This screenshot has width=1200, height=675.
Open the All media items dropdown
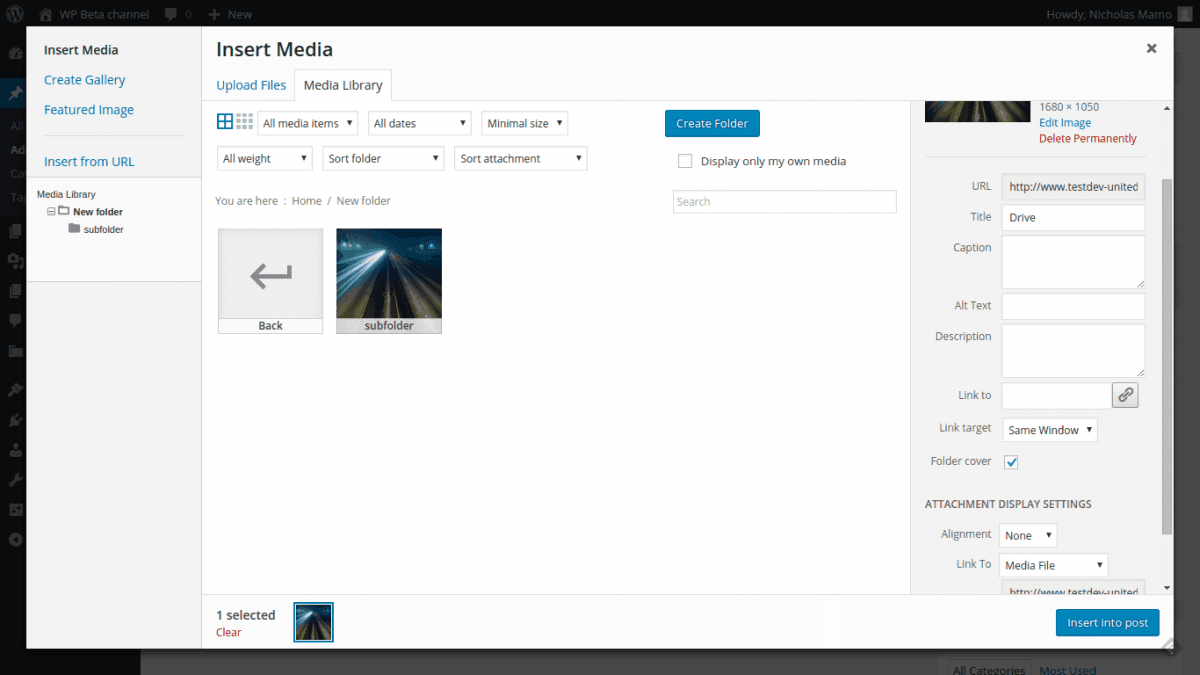[308, 123]
